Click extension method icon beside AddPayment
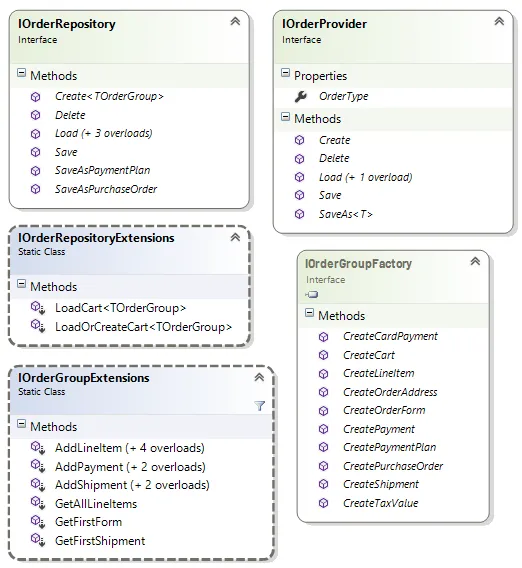Screen dimensions: 522x568 tap(38, 466)
